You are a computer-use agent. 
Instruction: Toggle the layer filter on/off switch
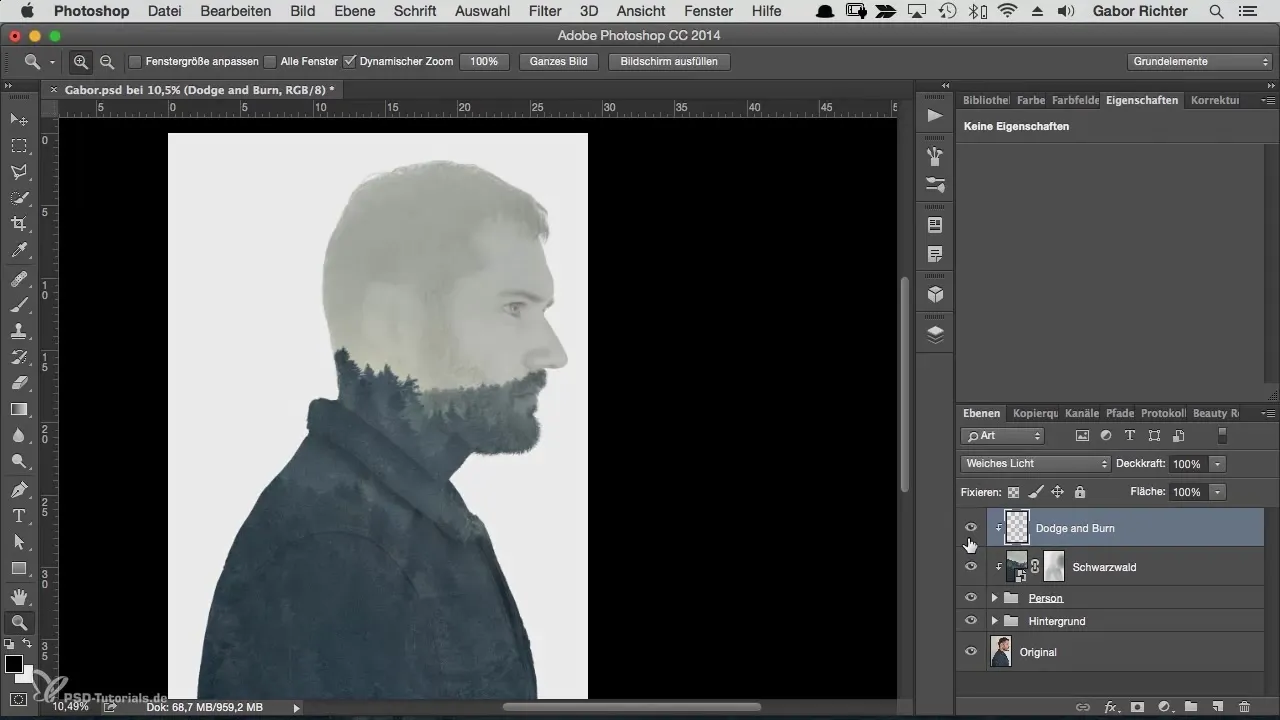point(1221,435)
